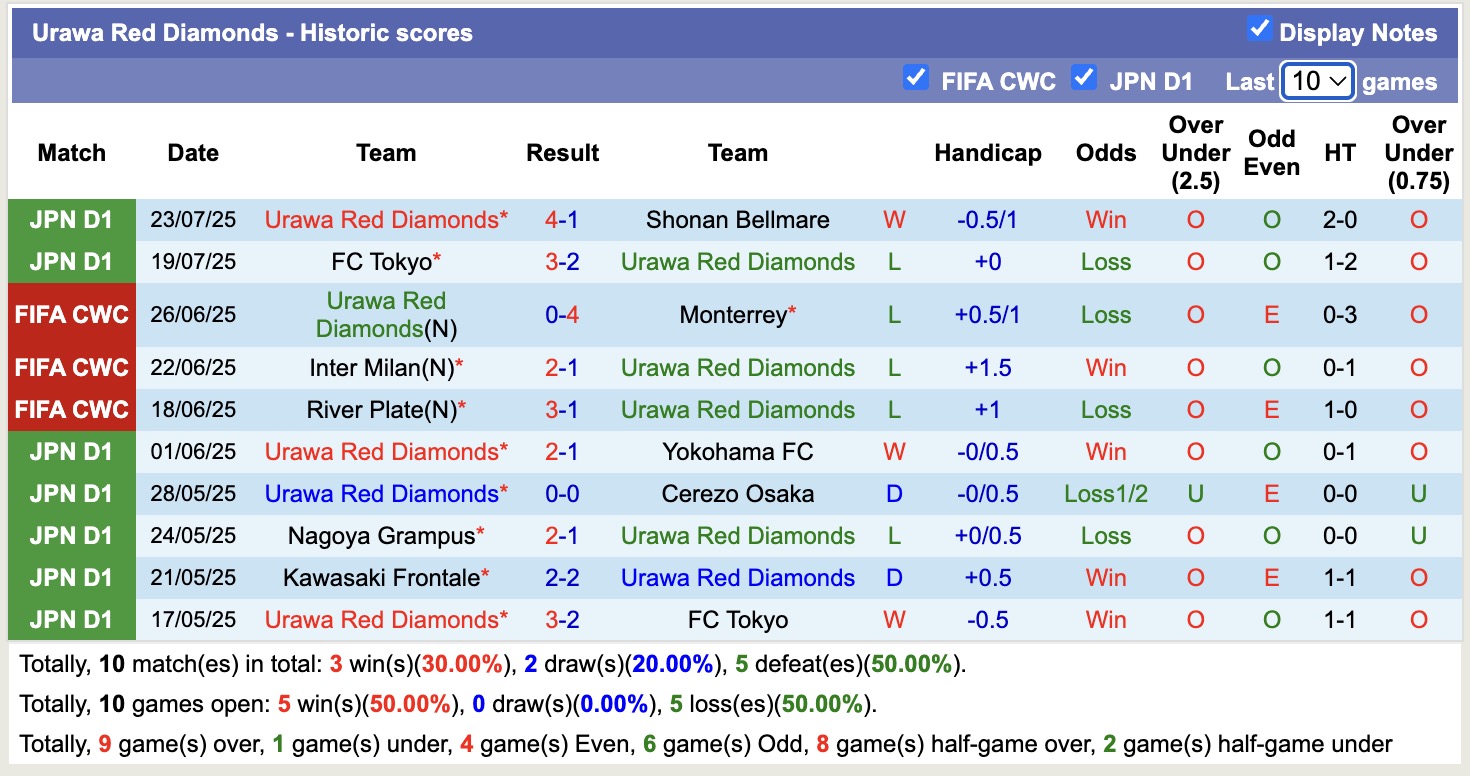
Task: Click the Handicap column header
Action: pos(988,152)
